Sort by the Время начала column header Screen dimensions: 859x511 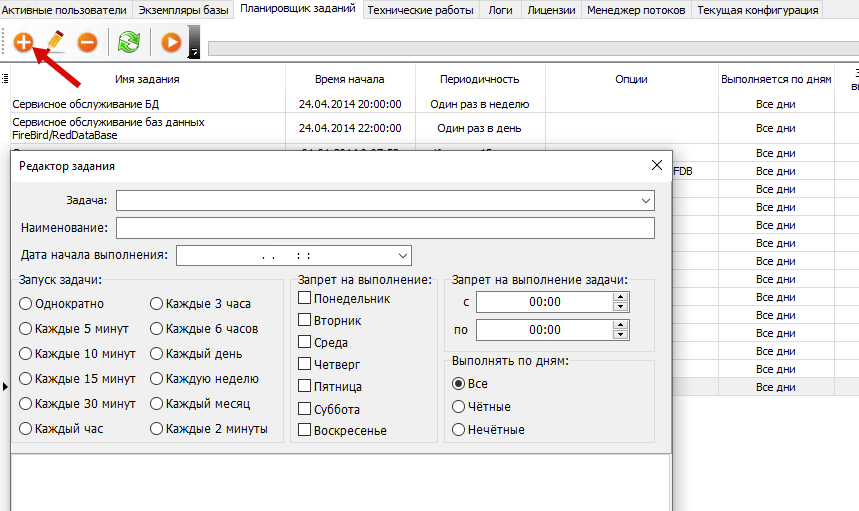click(349, 79)
